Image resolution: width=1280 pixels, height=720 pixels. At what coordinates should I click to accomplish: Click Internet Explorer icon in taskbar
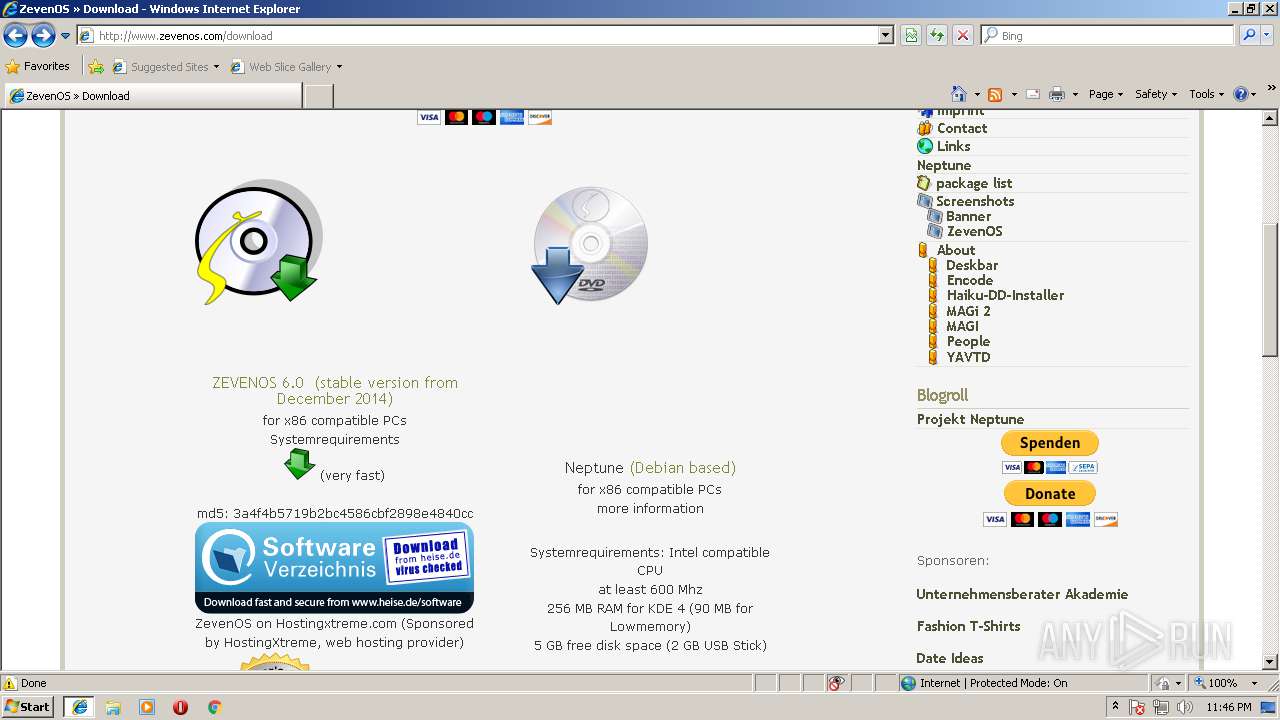pos(79,707)
